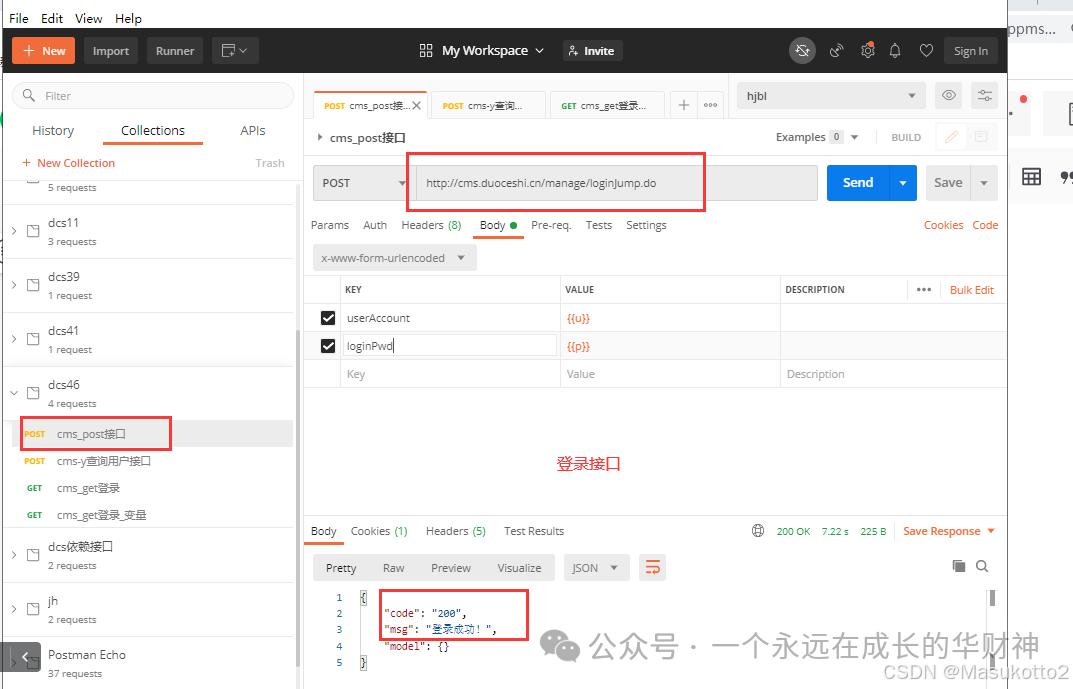Expand the cms_post接口 request title triangle
The width and height of the screenshot is (1073, 689).
pyautogui.click(x=320, y=138)
